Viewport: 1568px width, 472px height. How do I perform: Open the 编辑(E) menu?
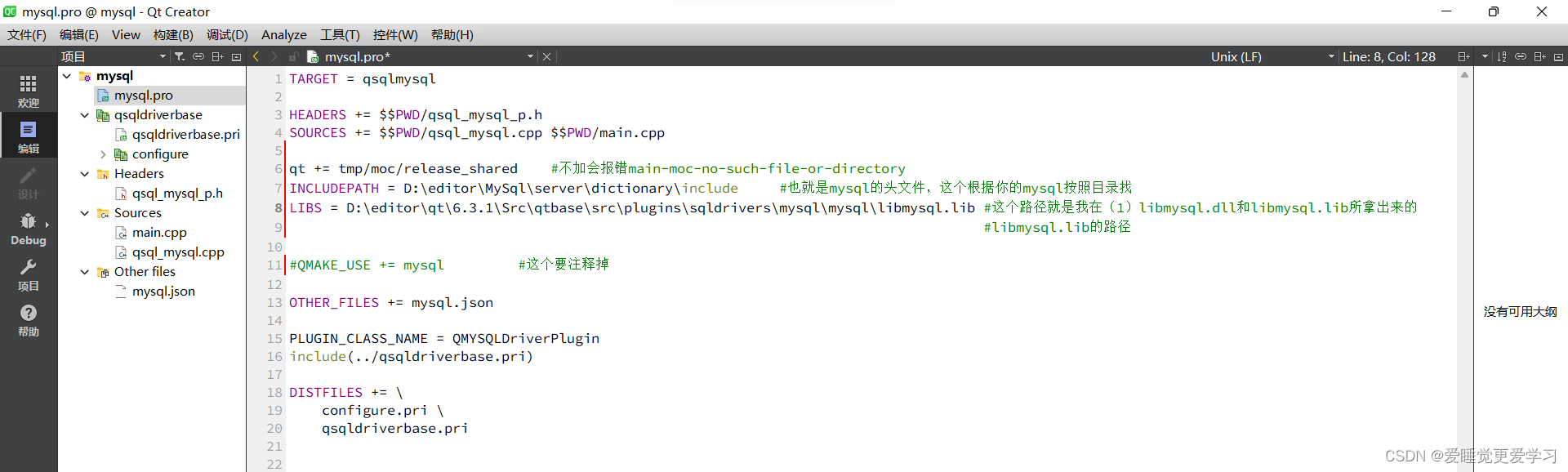tap(79, 34)
